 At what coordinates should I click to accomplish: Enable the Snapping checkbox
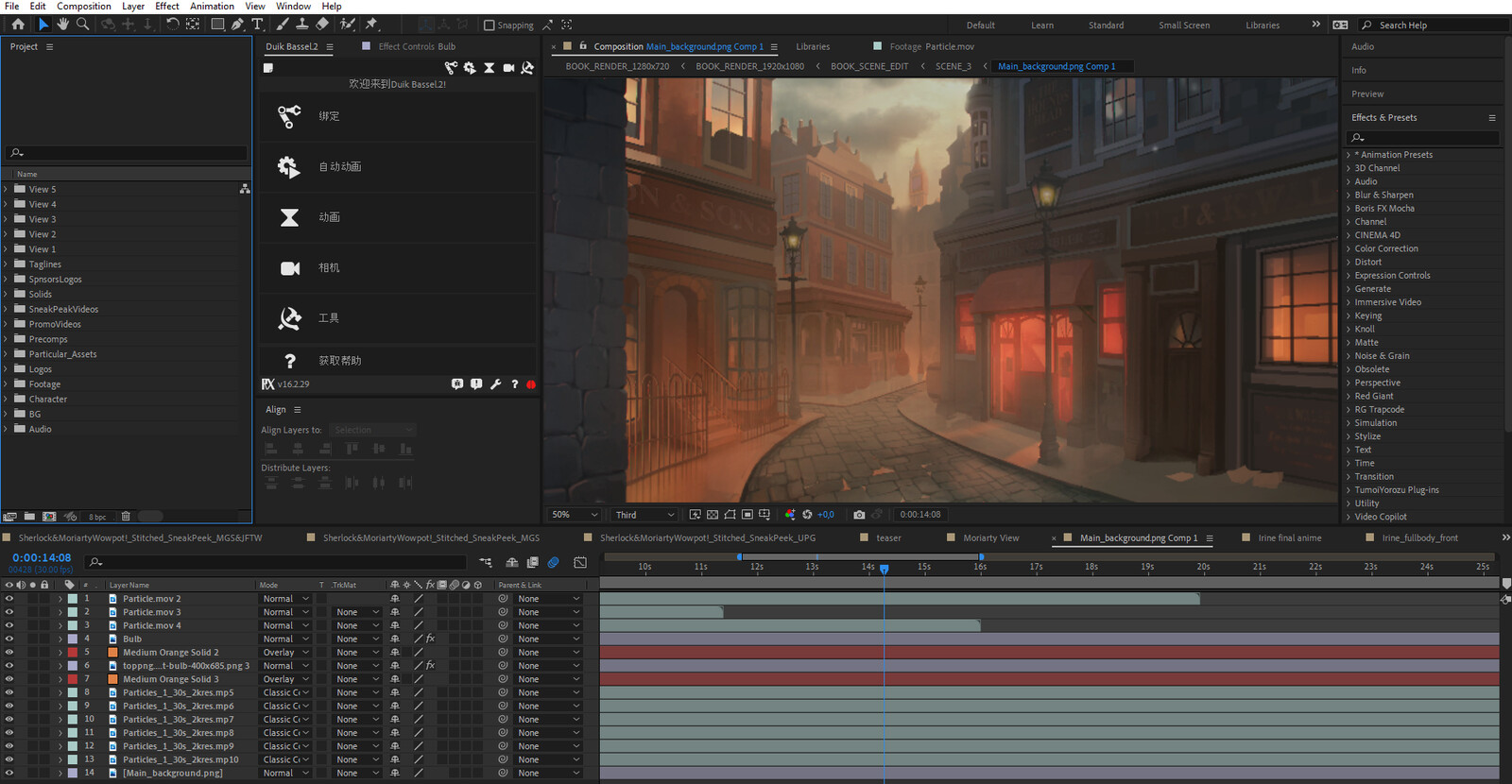pos(490,26)
